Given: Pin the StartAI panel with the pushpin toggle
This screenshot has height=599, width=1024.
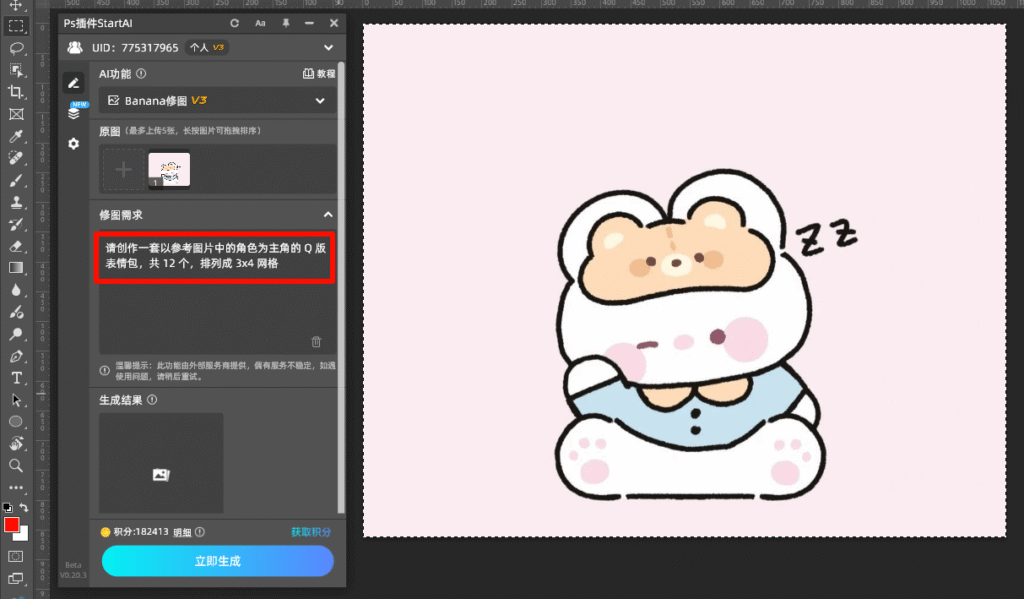Looking at the screenshot, I should (284, 22).
